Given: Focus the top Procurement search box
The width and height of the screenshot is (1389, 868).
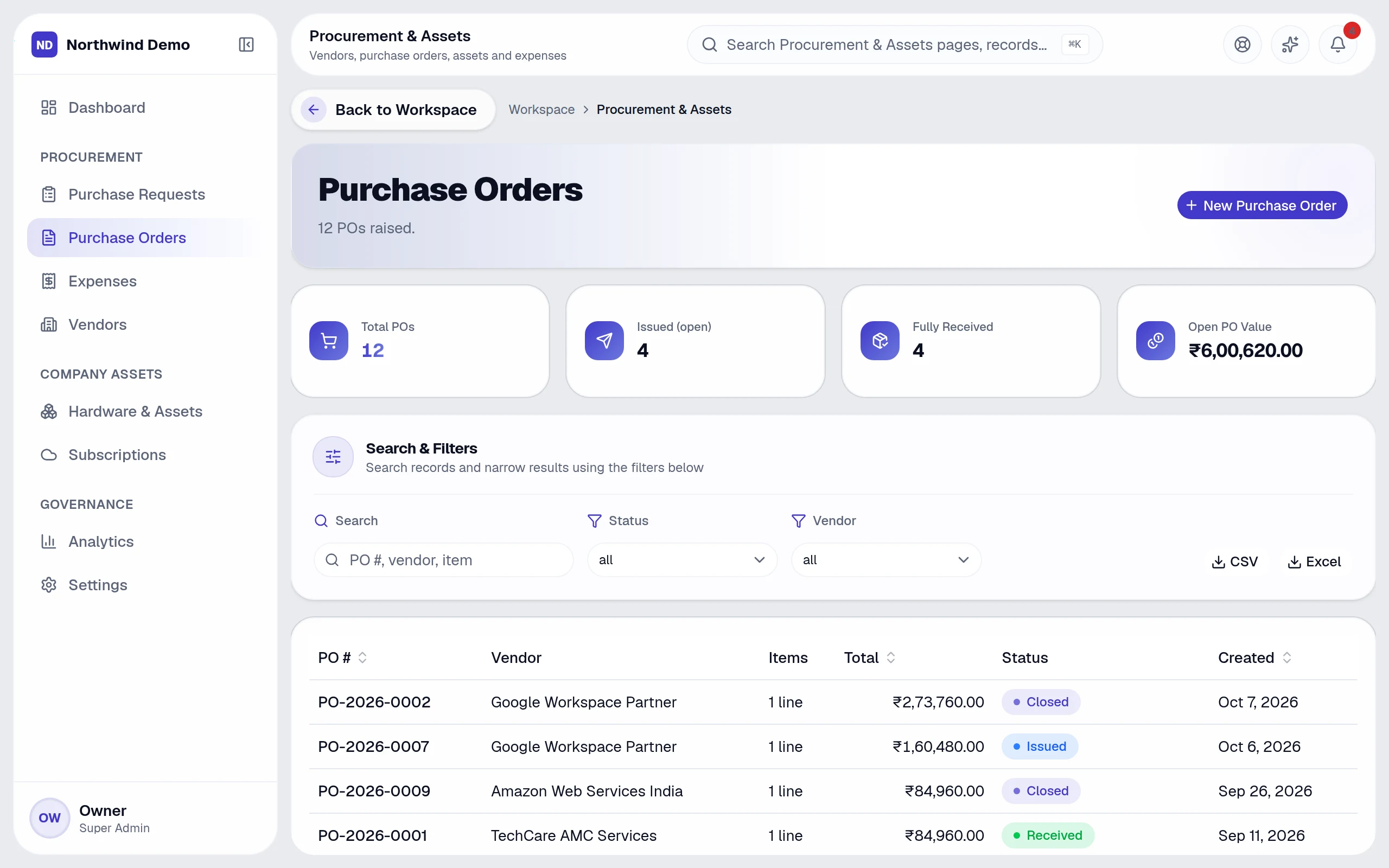Looking at the screenshot, I should (894, 44).
